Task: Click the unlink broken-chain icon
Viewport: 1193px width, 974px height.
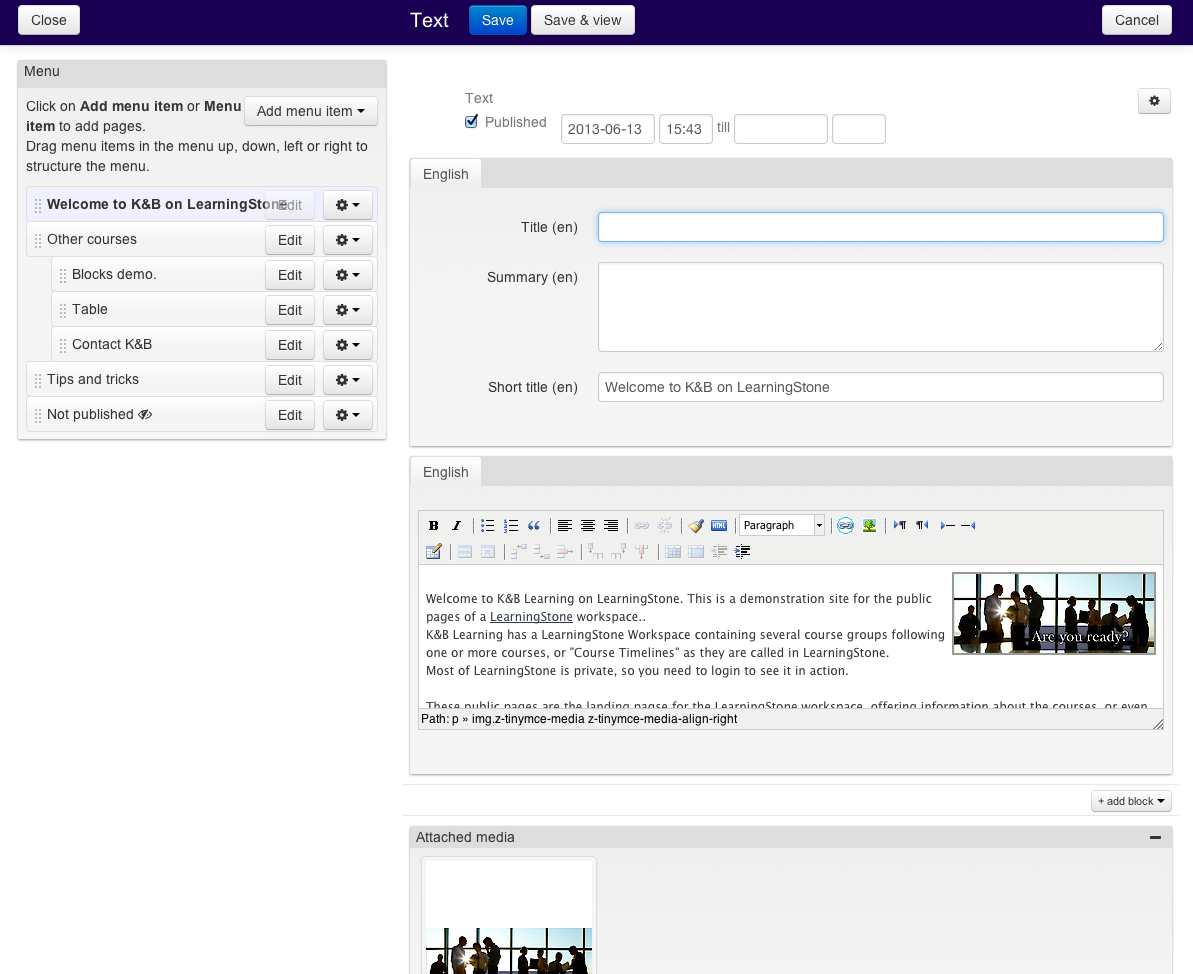Action: click(x=664, y=525)
